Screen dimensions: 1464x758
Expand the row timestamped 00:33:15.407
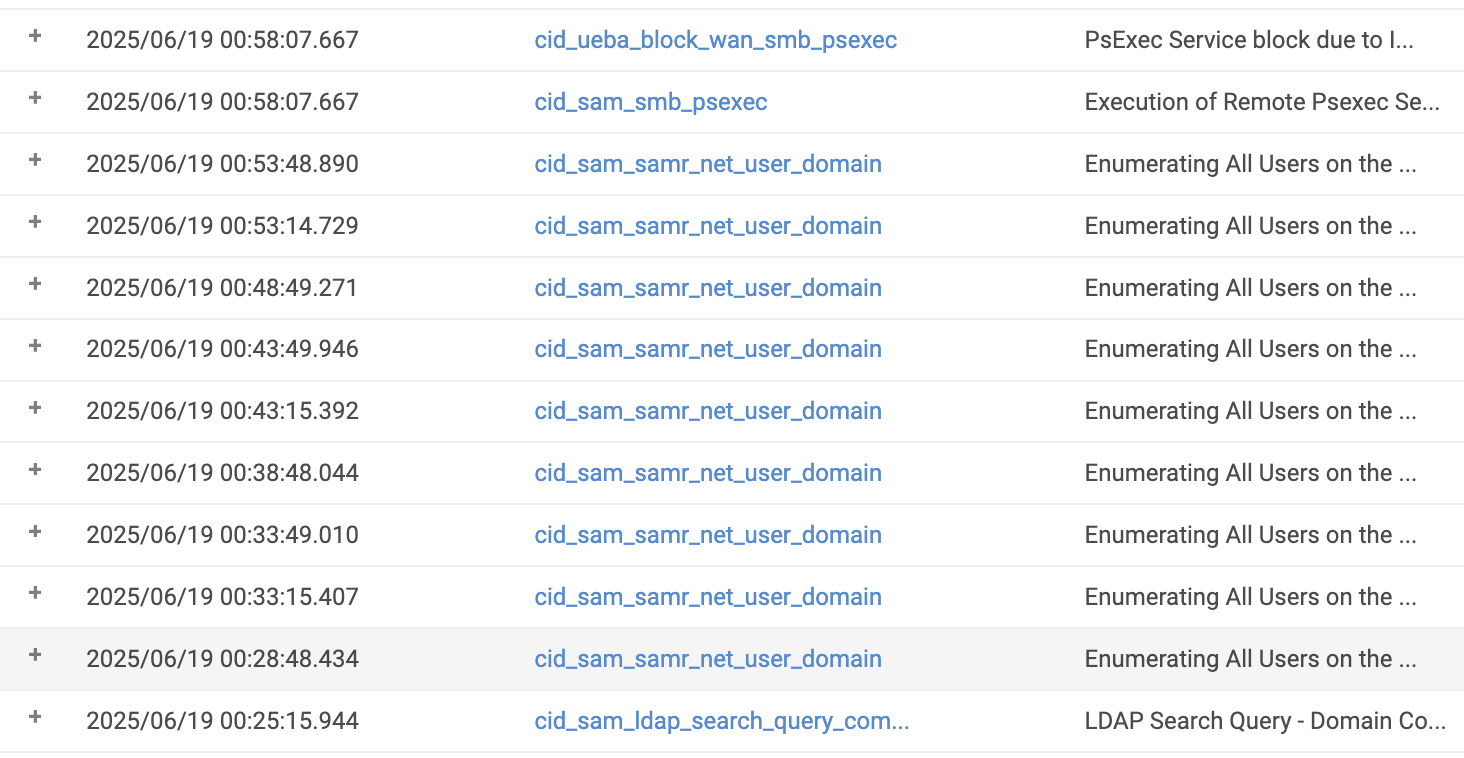pos(35,593)
